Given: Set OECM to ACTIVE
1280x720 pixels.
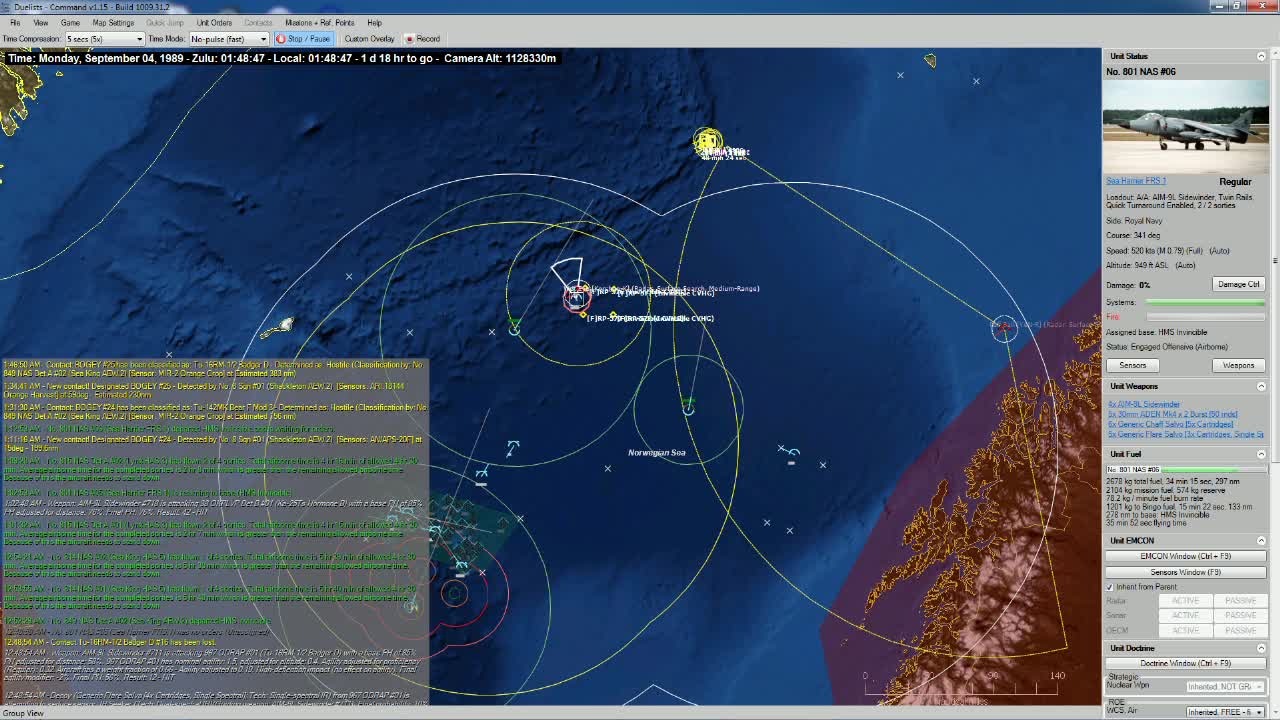Looking at the screenshot, I should tap(1185, 629).
